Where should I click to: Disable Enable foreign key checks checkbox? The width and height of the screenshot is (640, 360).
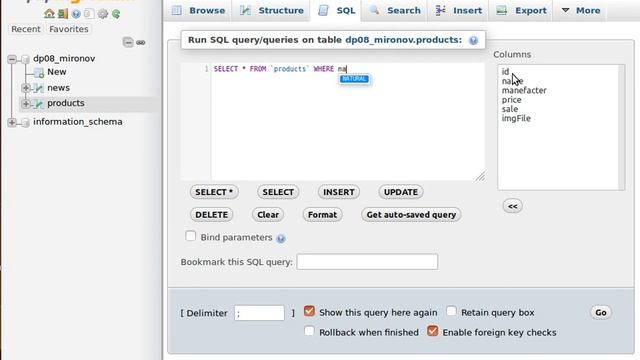[432, 331]
